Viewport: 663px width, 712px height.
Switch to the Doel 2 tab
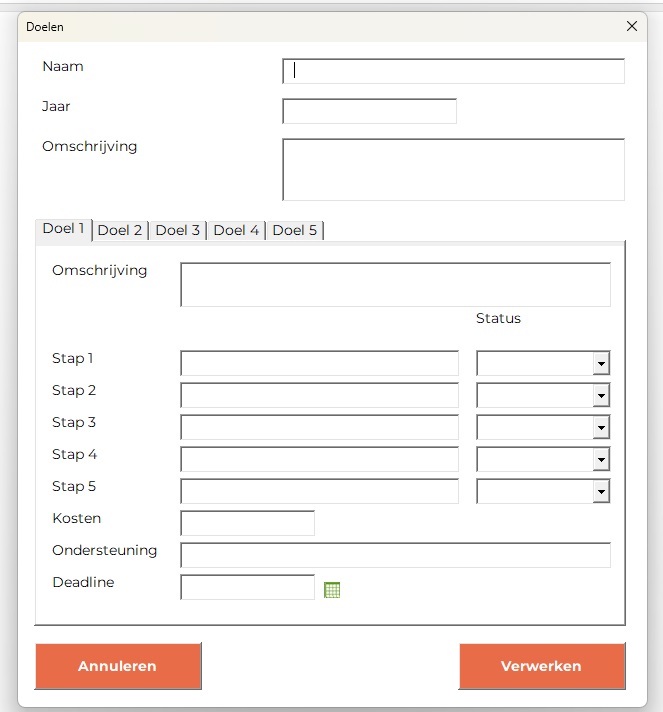tap(120, 230)
